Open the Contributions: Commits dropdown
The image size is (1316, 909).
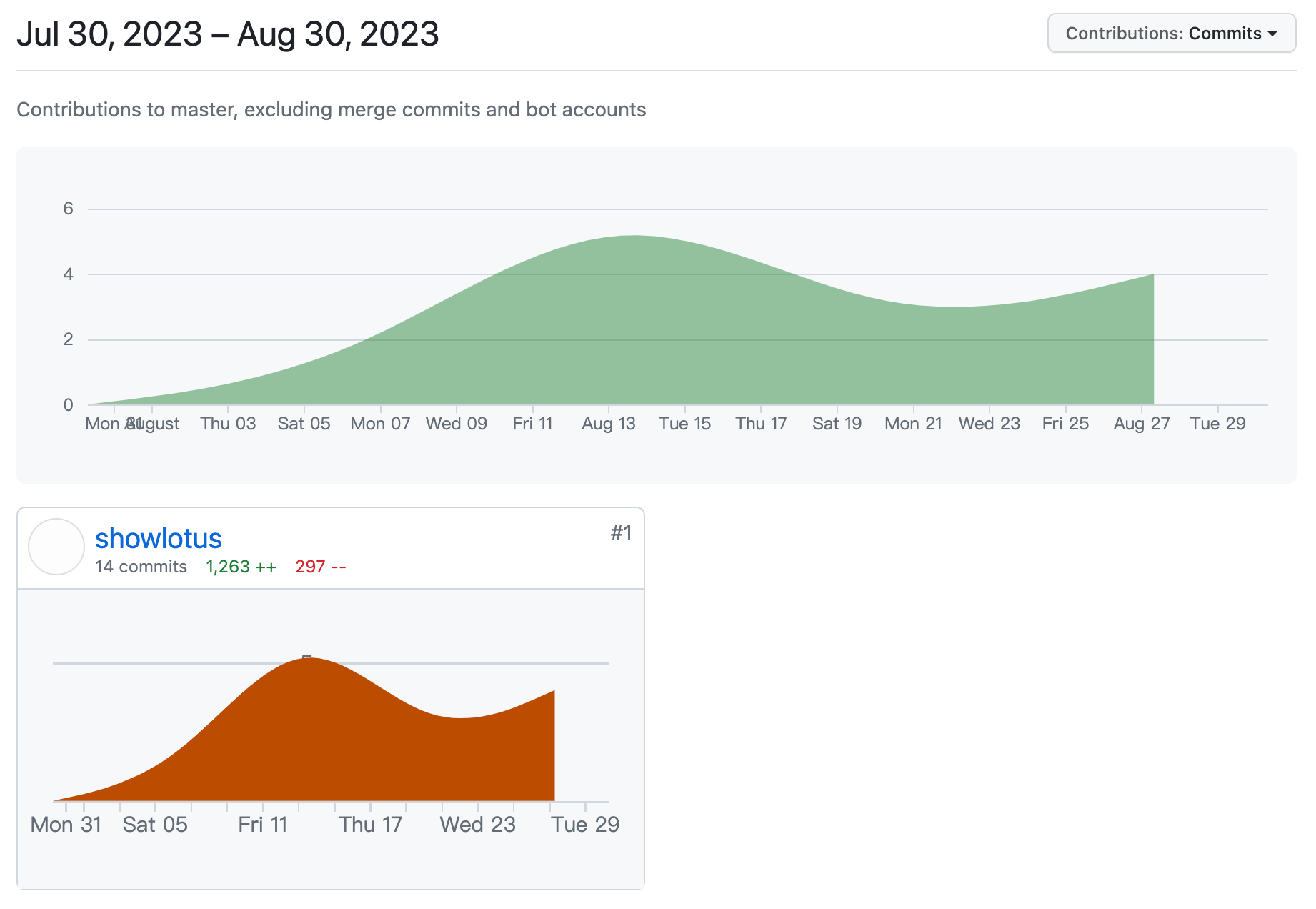click(x=1171, y=33)
